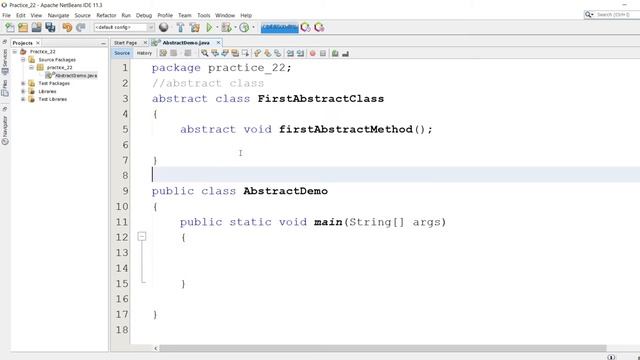Viewport: 640px width, 360px height.
Task: Select AbstractDemo.java in the Projects tree
Action: point(76,76)
